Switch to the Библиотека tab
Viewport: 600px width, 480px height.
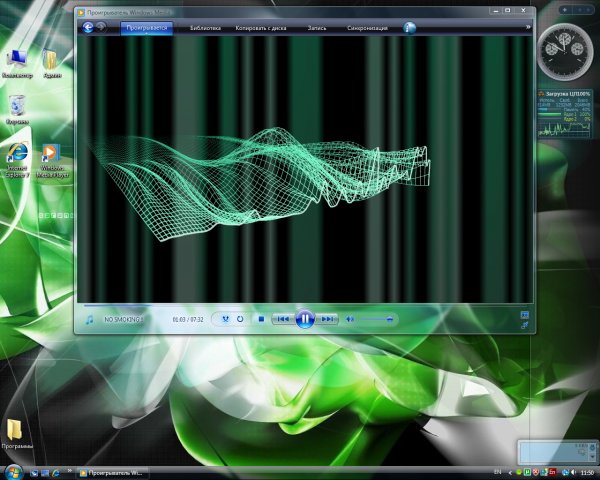(x=205, y=28)
